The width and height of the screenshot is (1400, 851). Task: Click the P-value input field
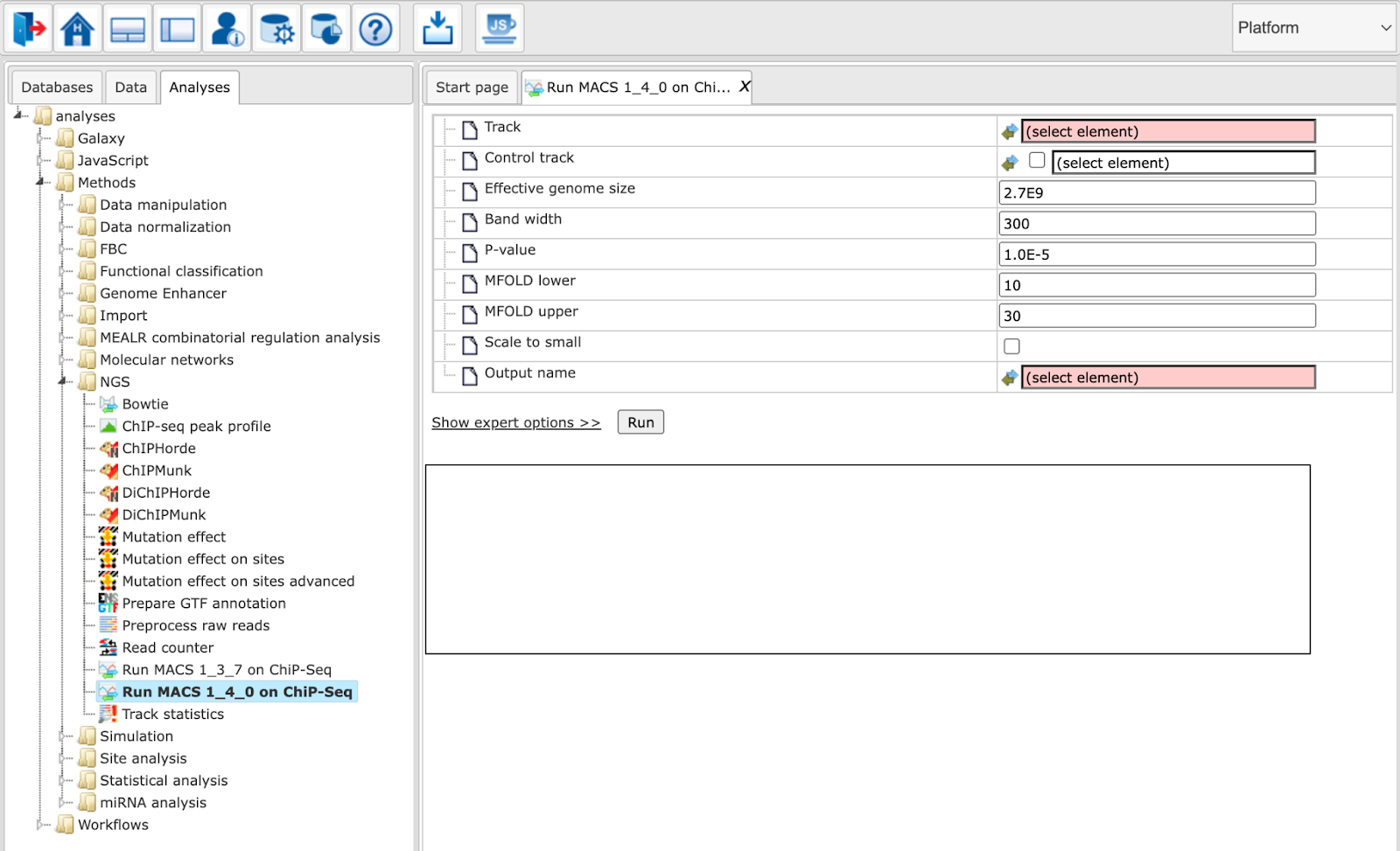[x=1157, y=255]
